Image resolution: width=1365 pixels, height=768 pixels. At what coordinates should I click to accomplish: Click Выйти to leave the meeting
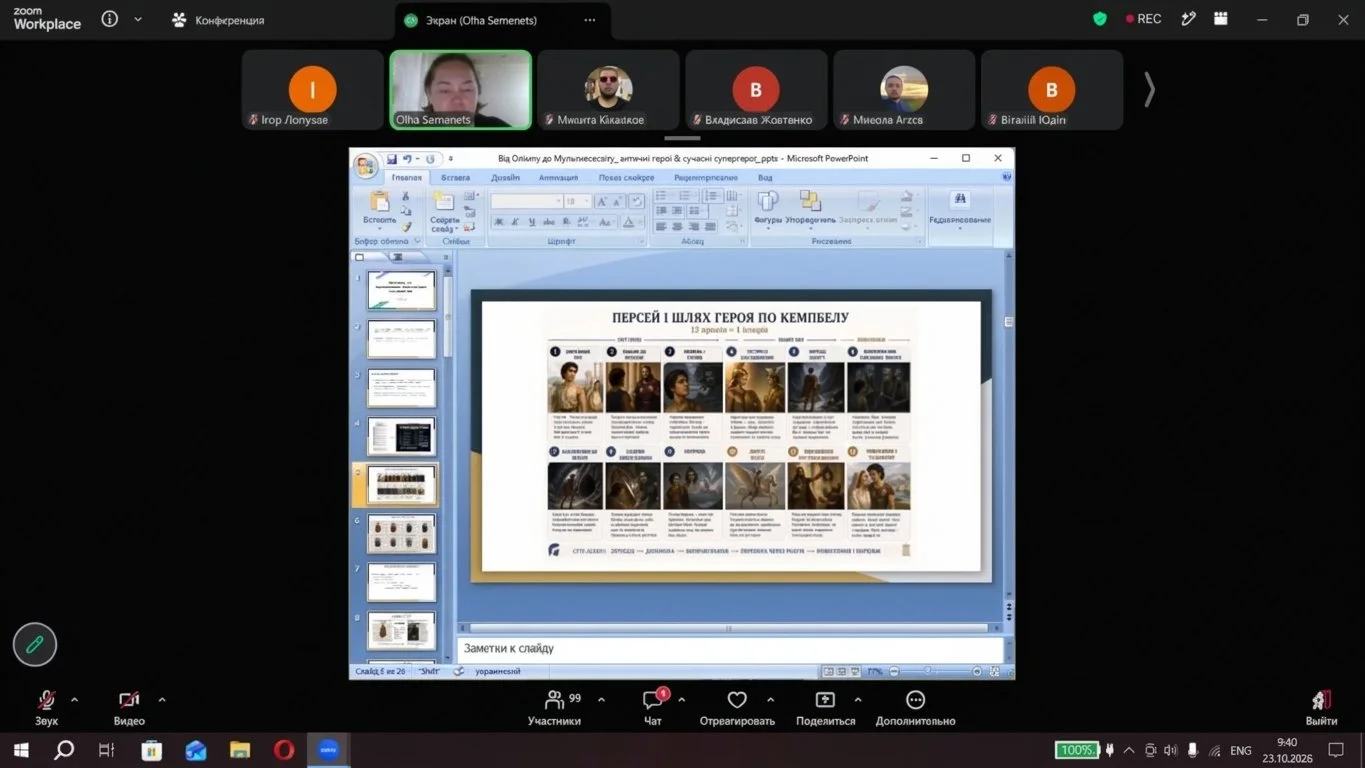[1321, 707]
